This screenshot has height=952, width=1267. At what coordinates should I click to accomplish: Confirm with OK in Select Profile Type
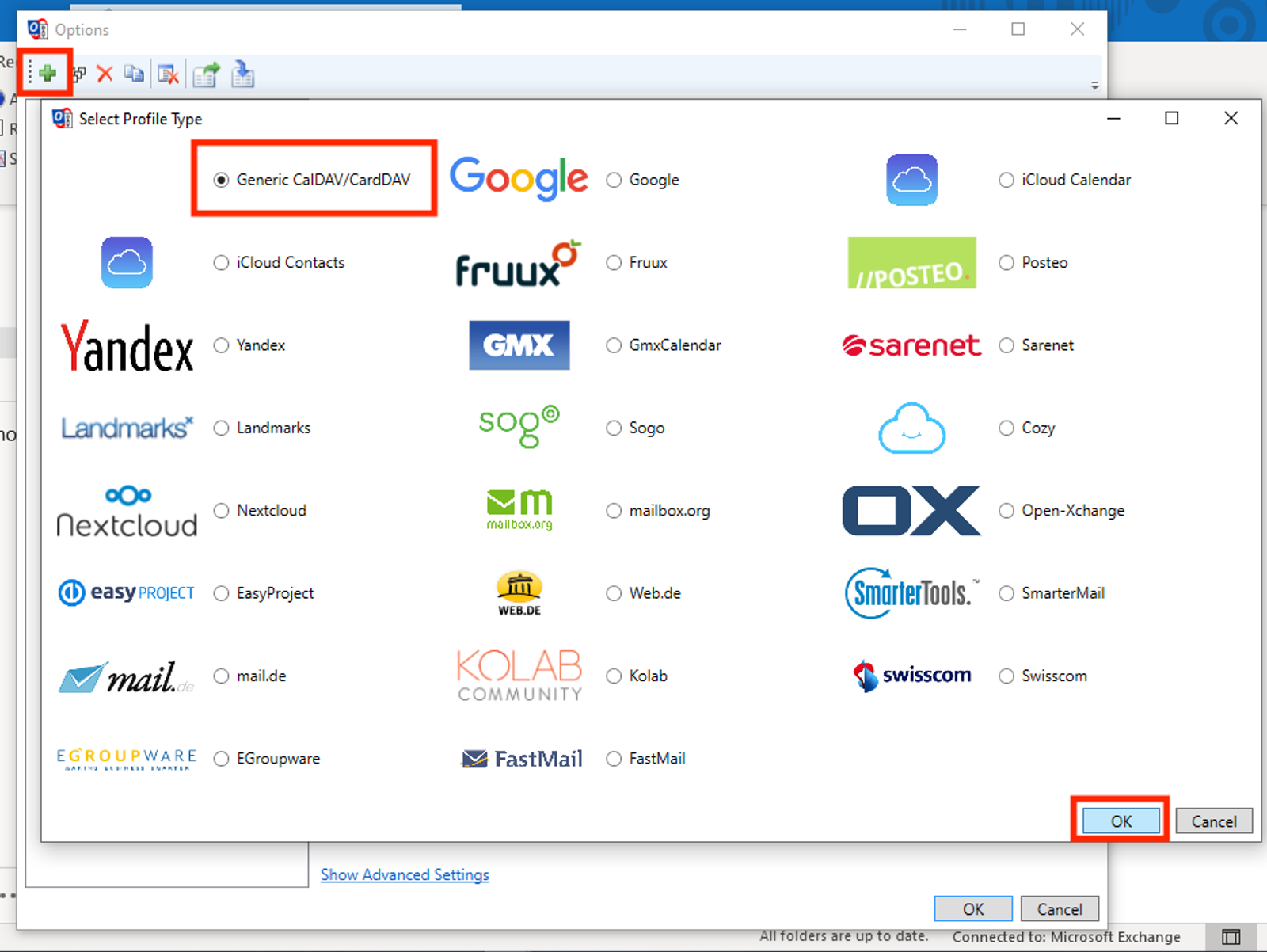coord(1121,821)
